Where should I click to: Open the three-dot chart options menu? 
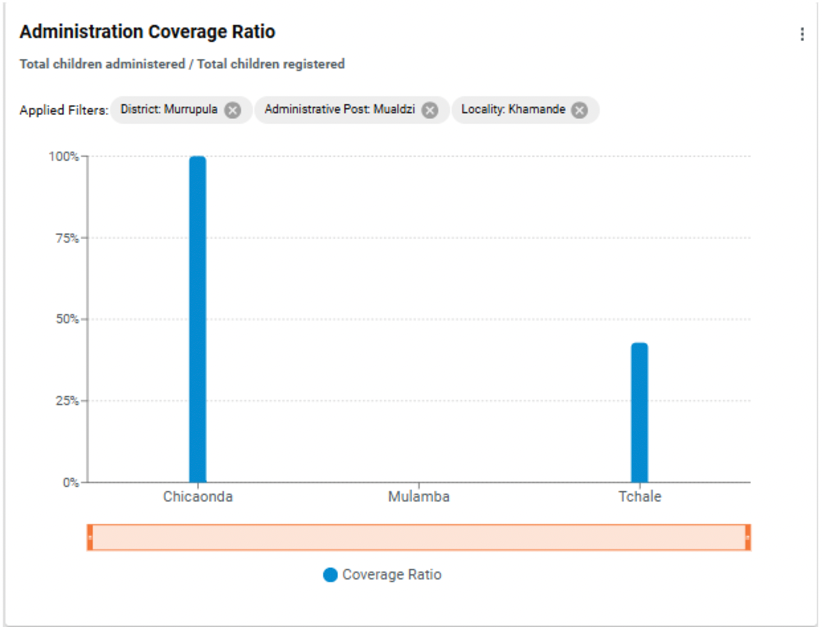coord(802,35)
